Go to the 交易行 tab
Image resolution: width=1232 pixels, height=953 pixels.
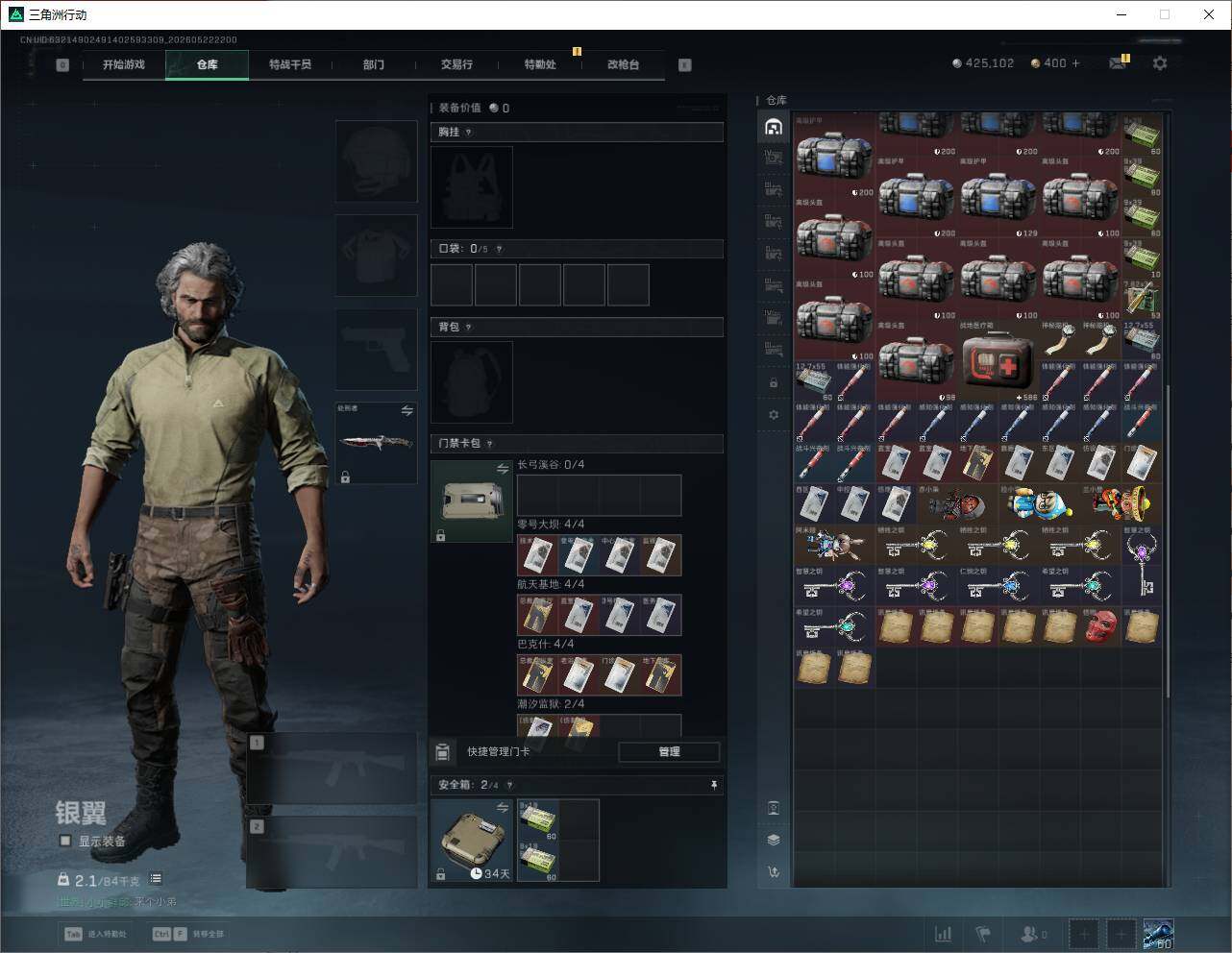(x=456, y=64)
